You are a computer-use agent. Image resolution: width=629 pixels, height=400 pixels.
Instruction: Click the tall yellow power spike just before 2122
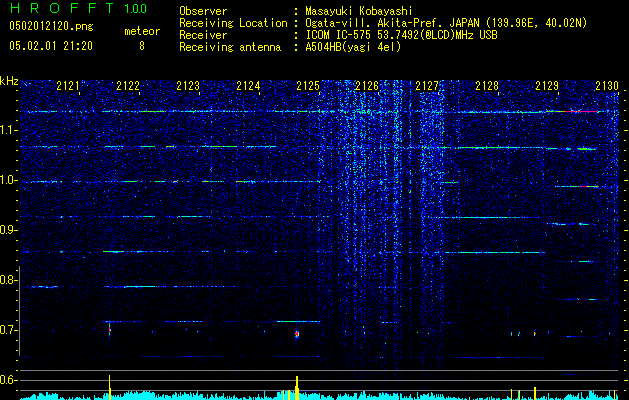(110, 387)
